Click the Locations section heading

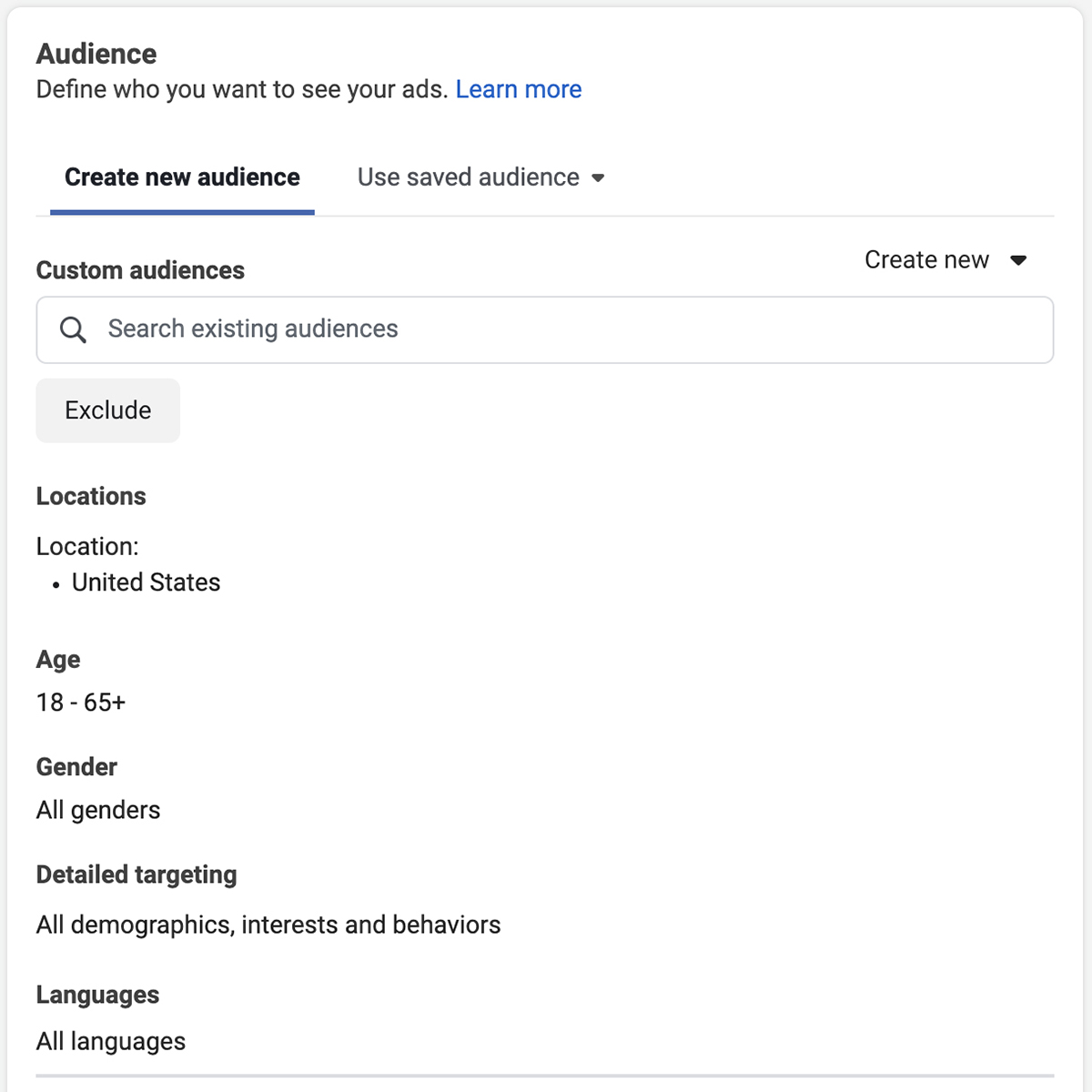coord(91,496)
